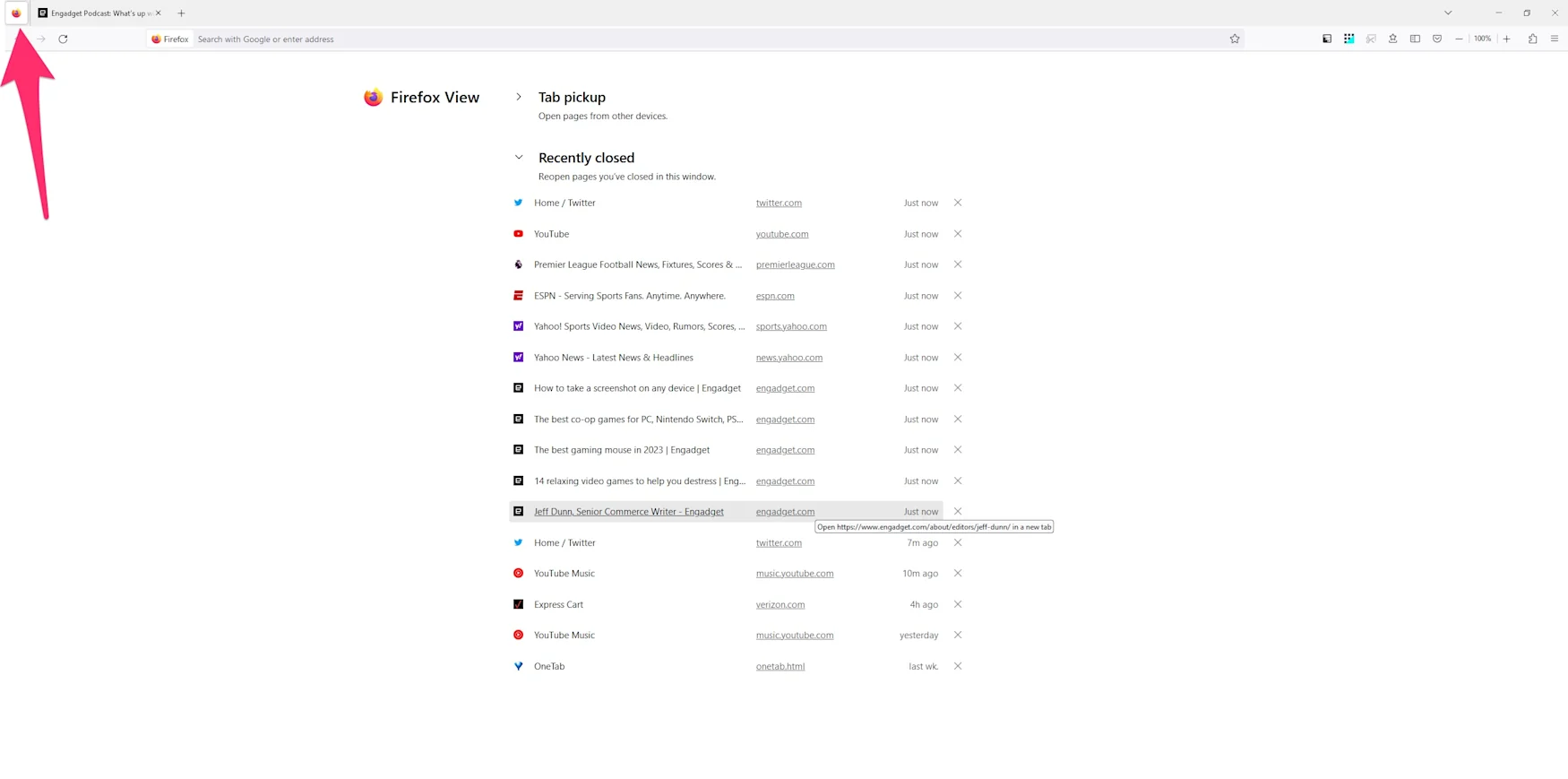Close the Engadget Podcast tab
The image size is (1568, 779).
[x=159, y=13]
